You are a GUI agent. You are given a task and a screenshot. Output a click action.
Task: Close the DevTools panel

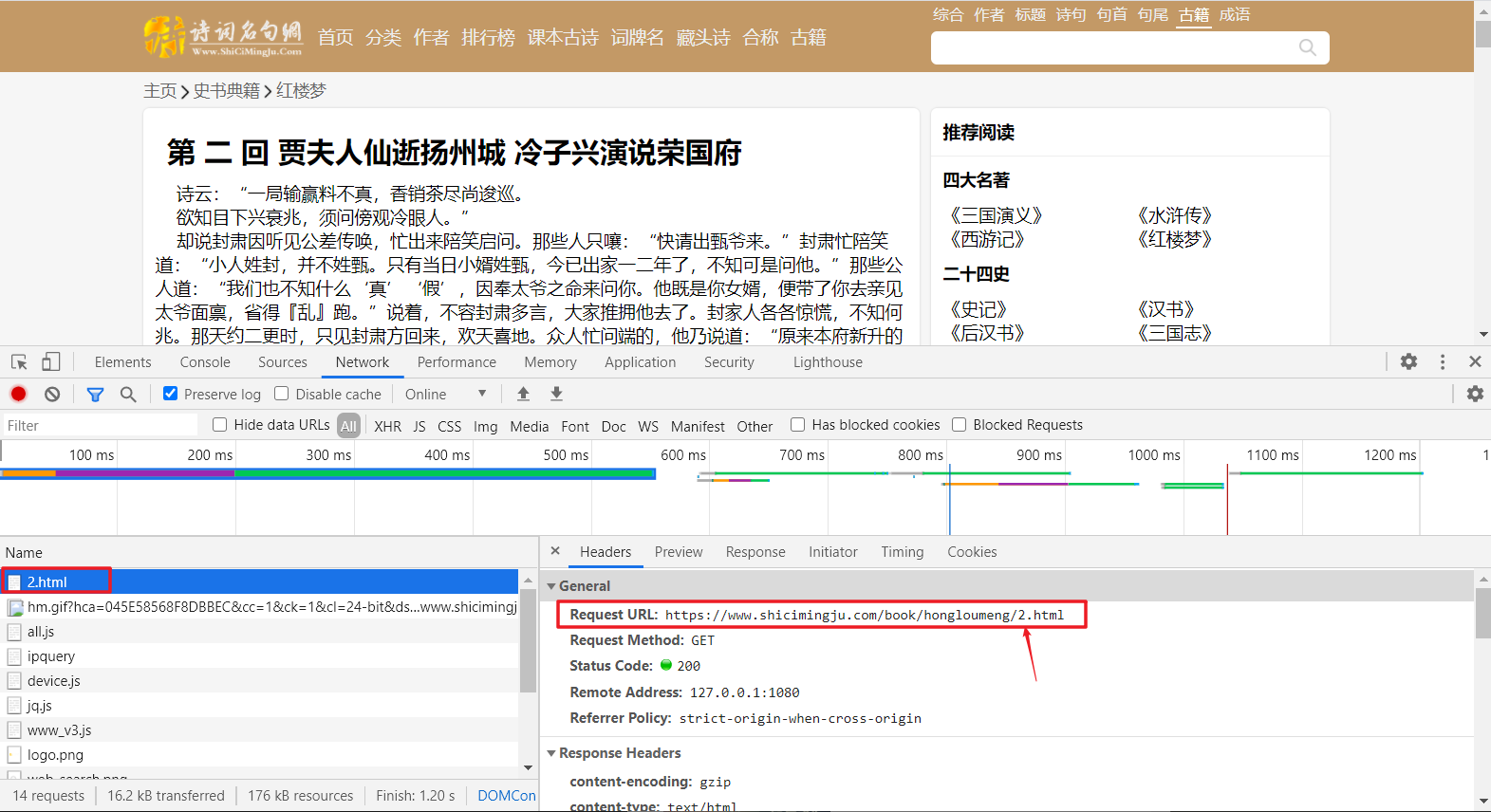coord(1475,361)
